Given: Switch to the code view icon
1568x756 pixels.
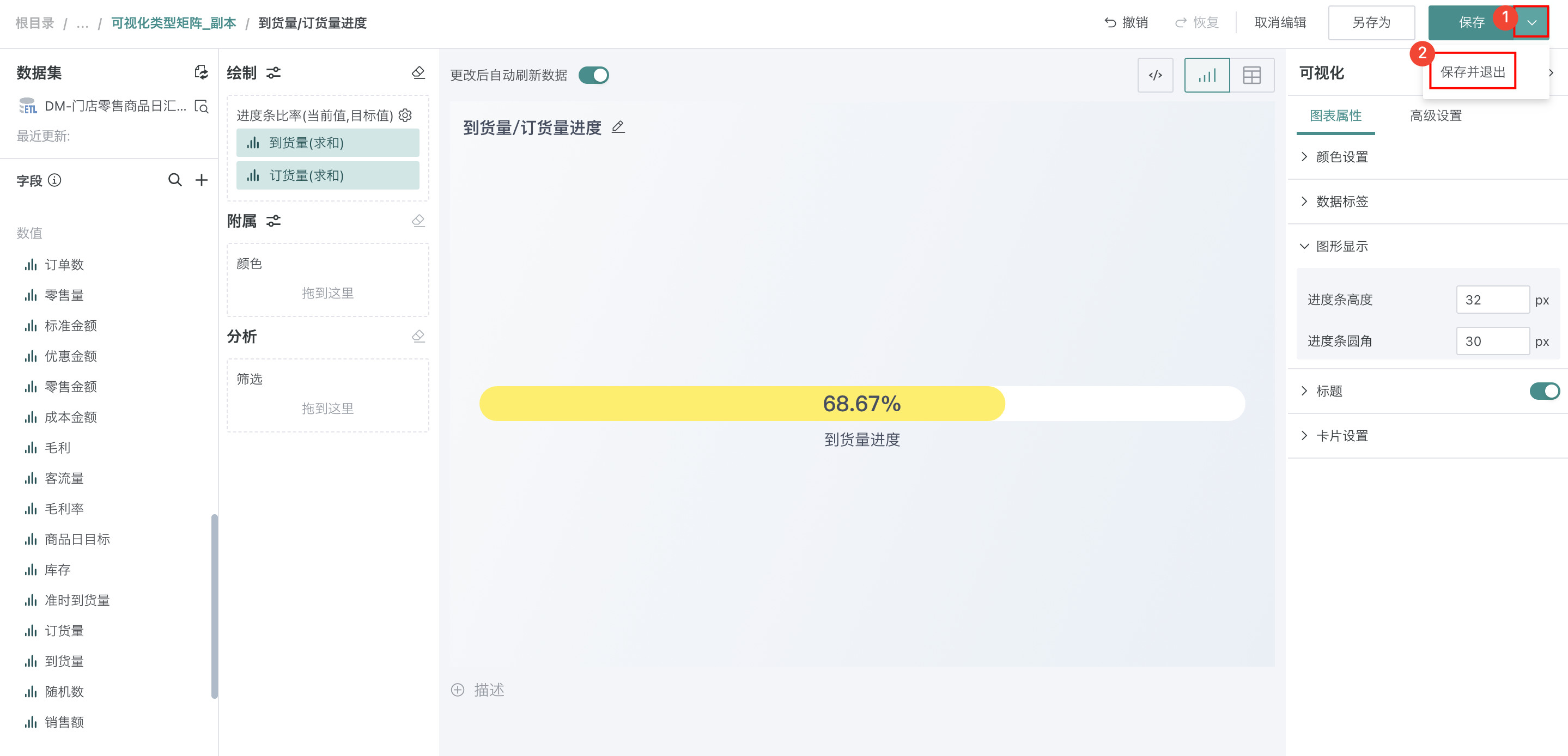Looking at the screenshot, I should click(1154, 76).
